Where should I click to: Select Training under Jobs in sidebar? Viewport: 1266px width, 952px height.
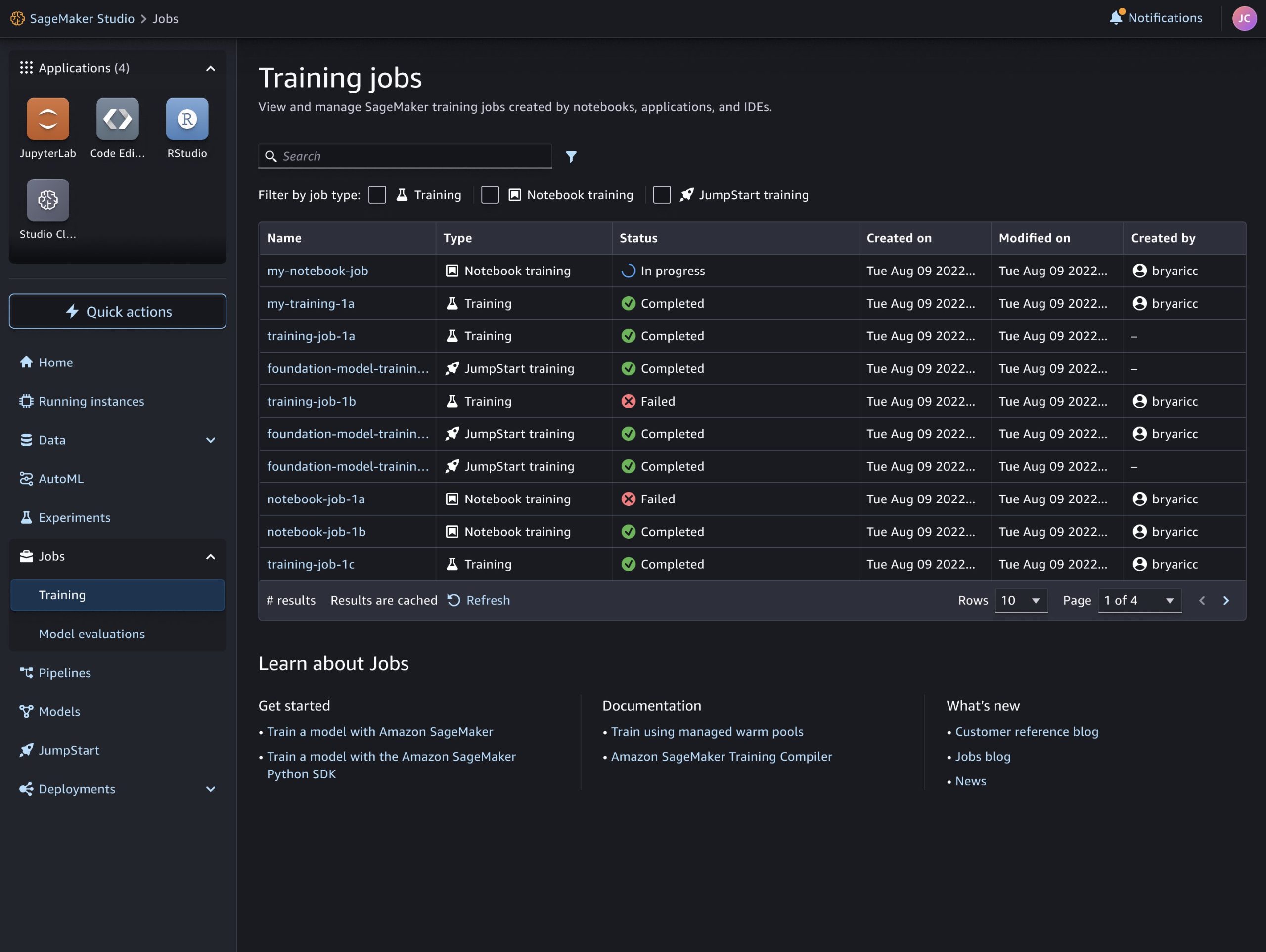[117, 595]
